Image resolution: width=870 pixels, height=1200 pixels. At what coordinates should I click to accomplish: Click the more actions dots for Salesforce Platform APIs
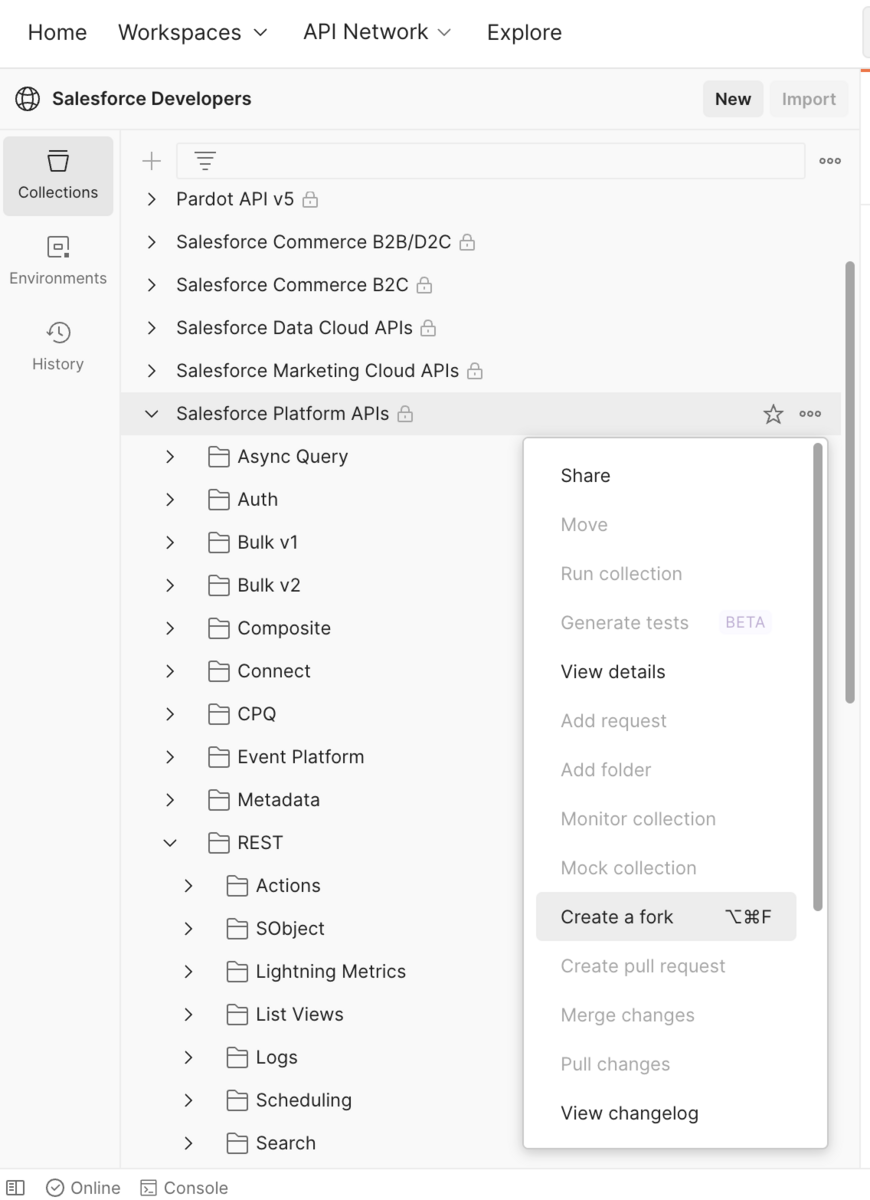point(810,414)
